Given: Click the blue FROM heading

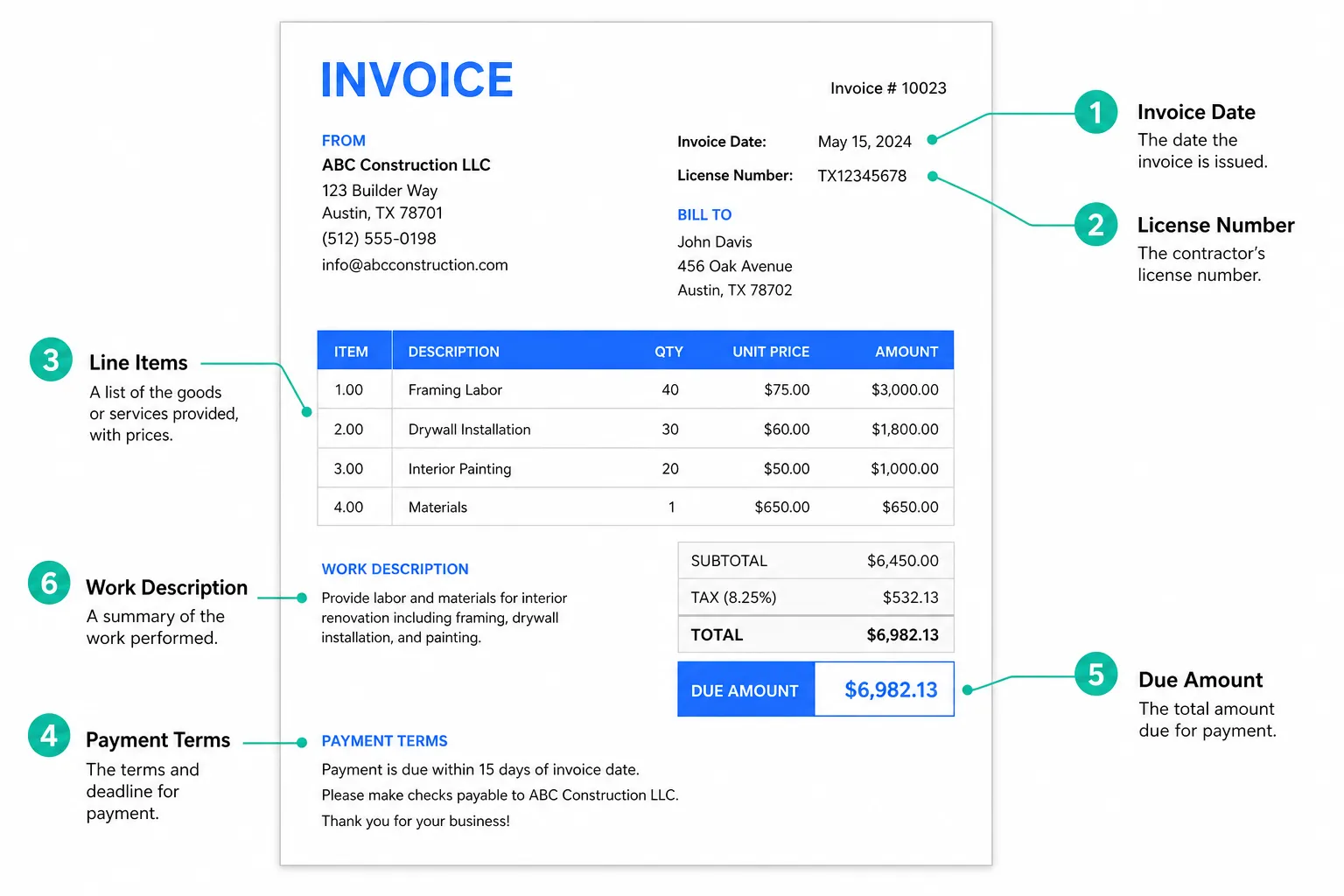Looking at the screenshot, I should click(343, 141).
